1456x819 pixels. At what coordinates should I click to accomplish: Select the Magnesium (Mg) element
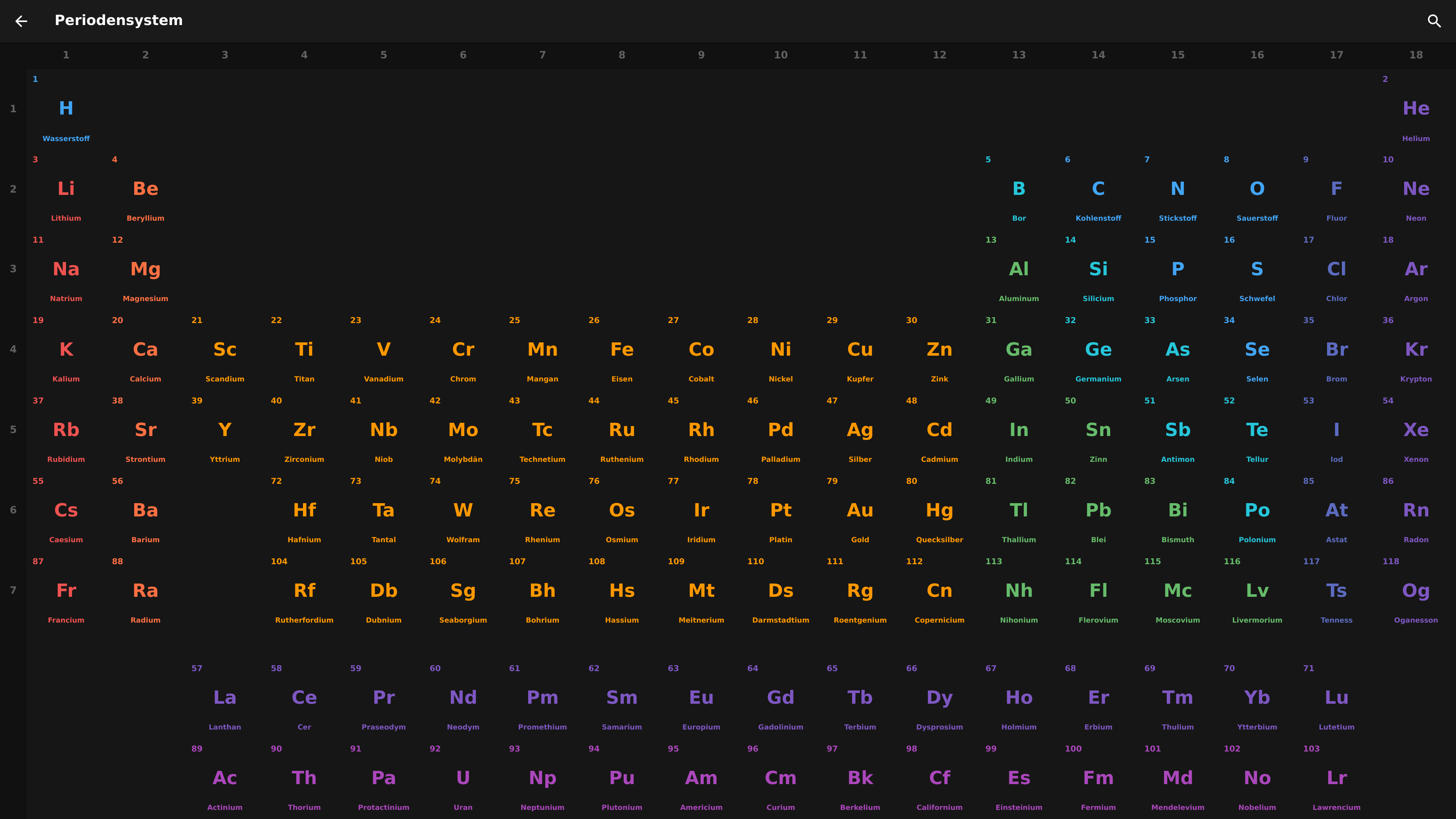click(x=145, y=269)
